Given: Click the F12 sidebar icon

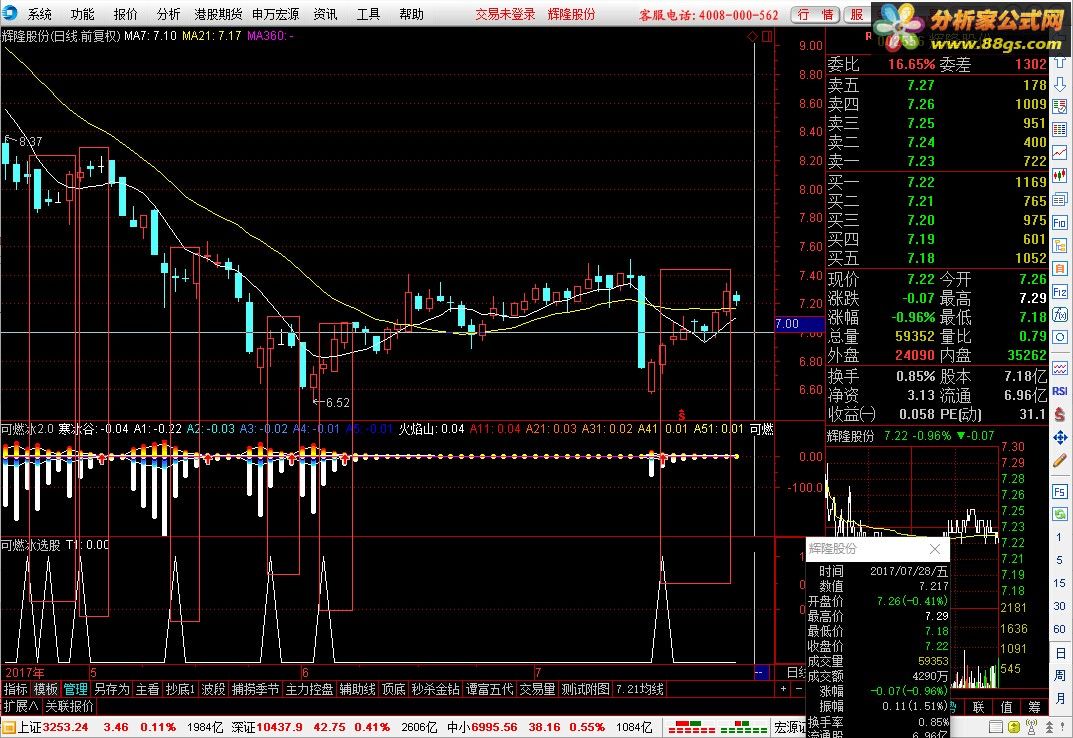Looking at the screenshot, I should 1060,292.
